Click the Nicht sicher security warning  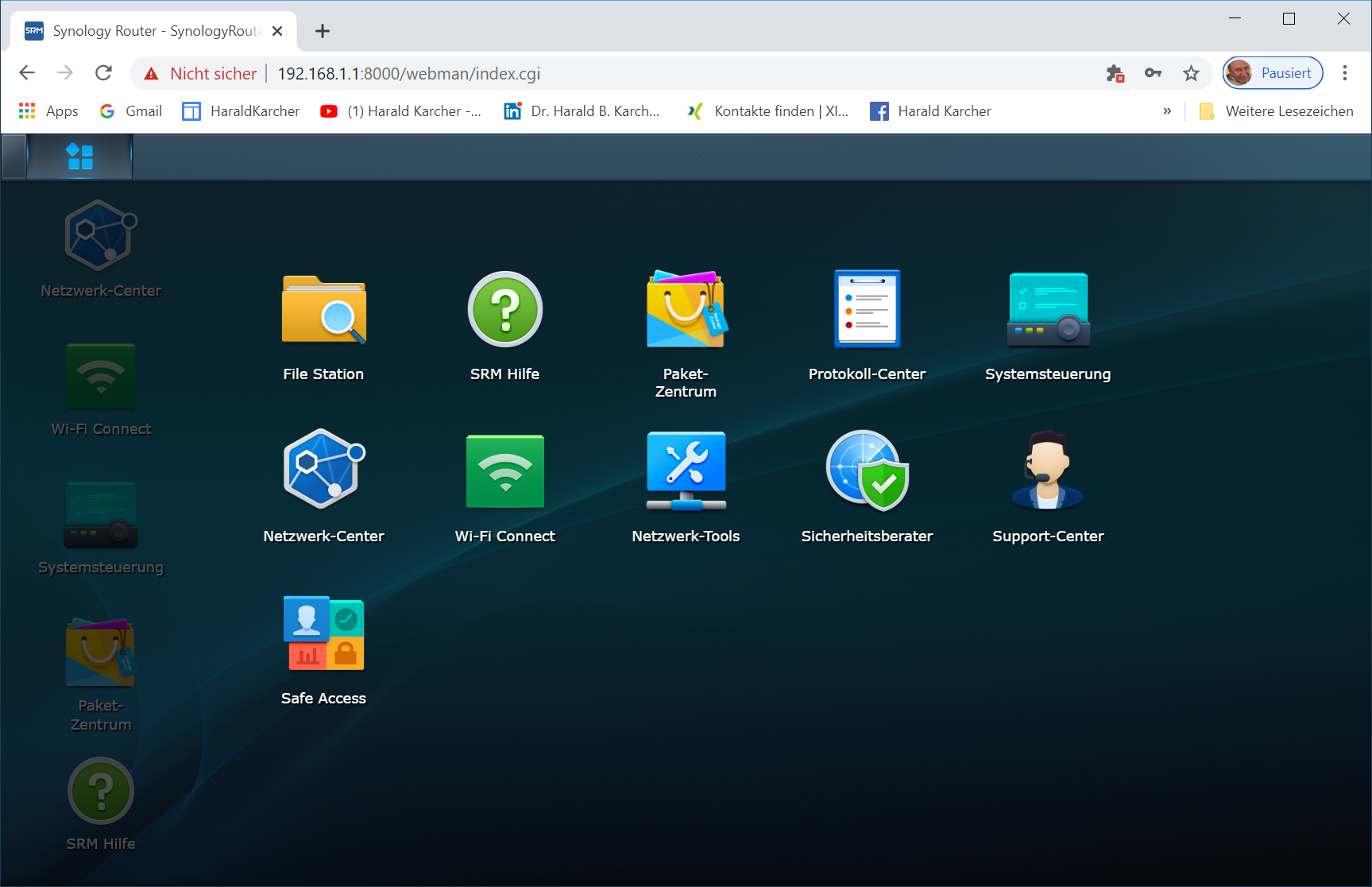[x=200, y=73]
